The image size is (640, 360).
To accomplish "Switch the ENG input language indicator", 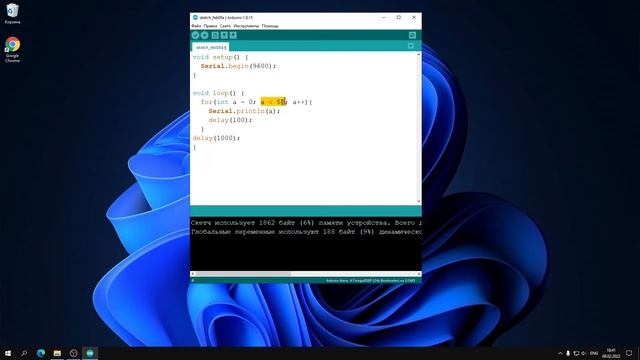I will coord(594,353).
